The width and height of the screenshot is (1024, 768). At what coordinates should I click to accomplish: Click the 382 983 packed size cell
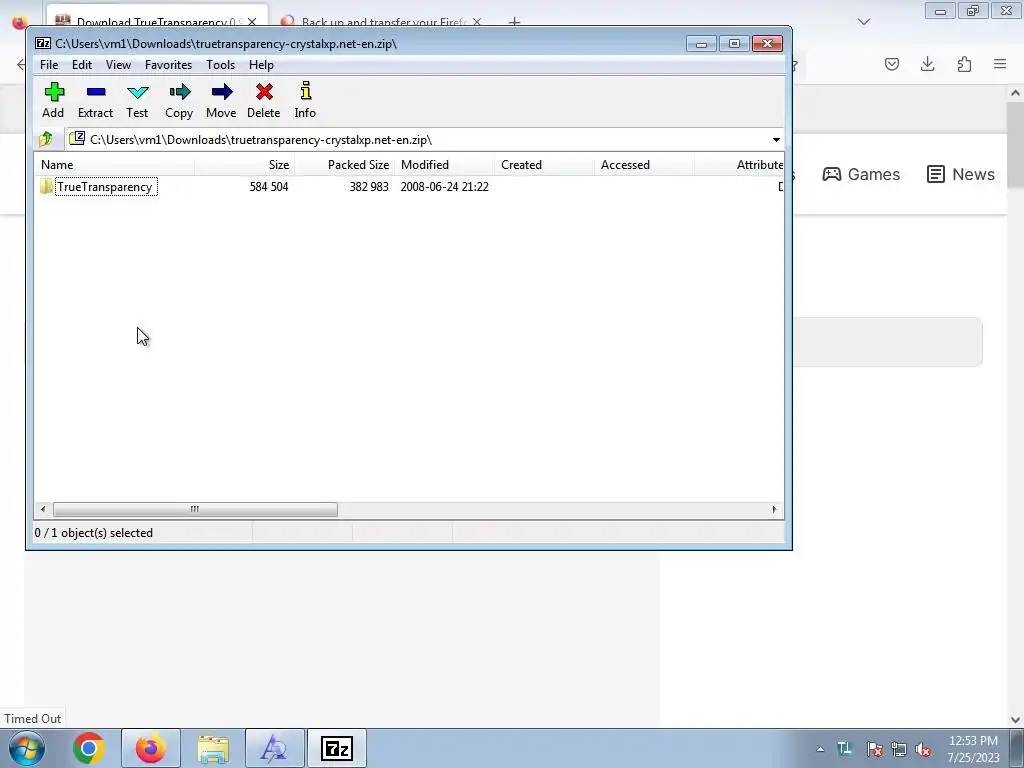(x=369, y=187)
